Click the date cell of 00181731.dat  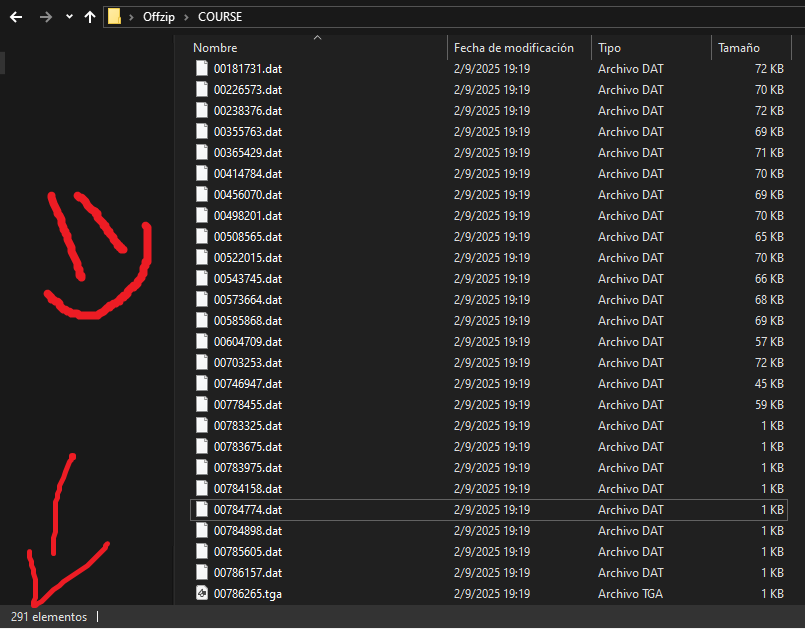click(492, 69)
